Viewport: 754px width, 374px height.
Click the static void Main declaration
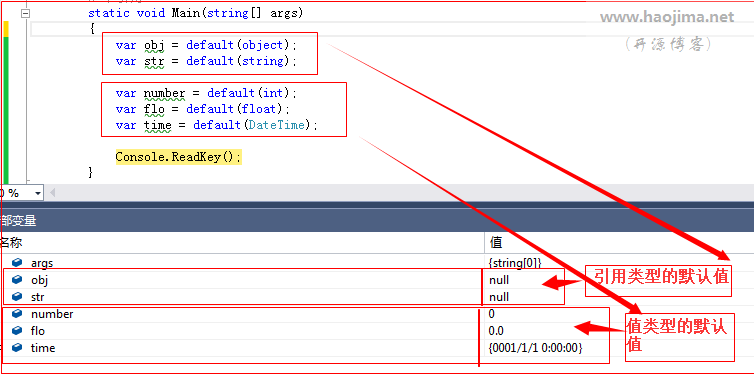coord(196,13)
